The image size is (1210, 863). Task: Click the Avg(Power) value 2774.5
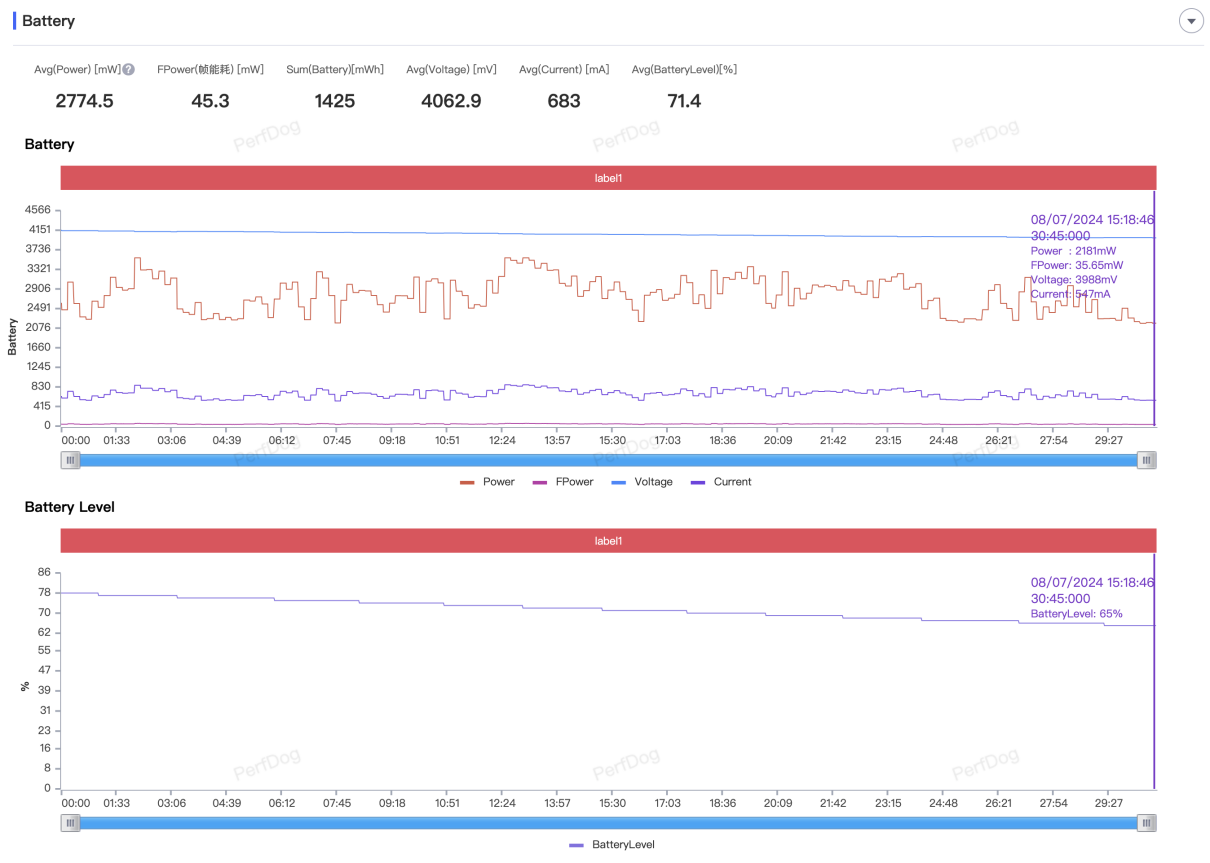point(84,101)
